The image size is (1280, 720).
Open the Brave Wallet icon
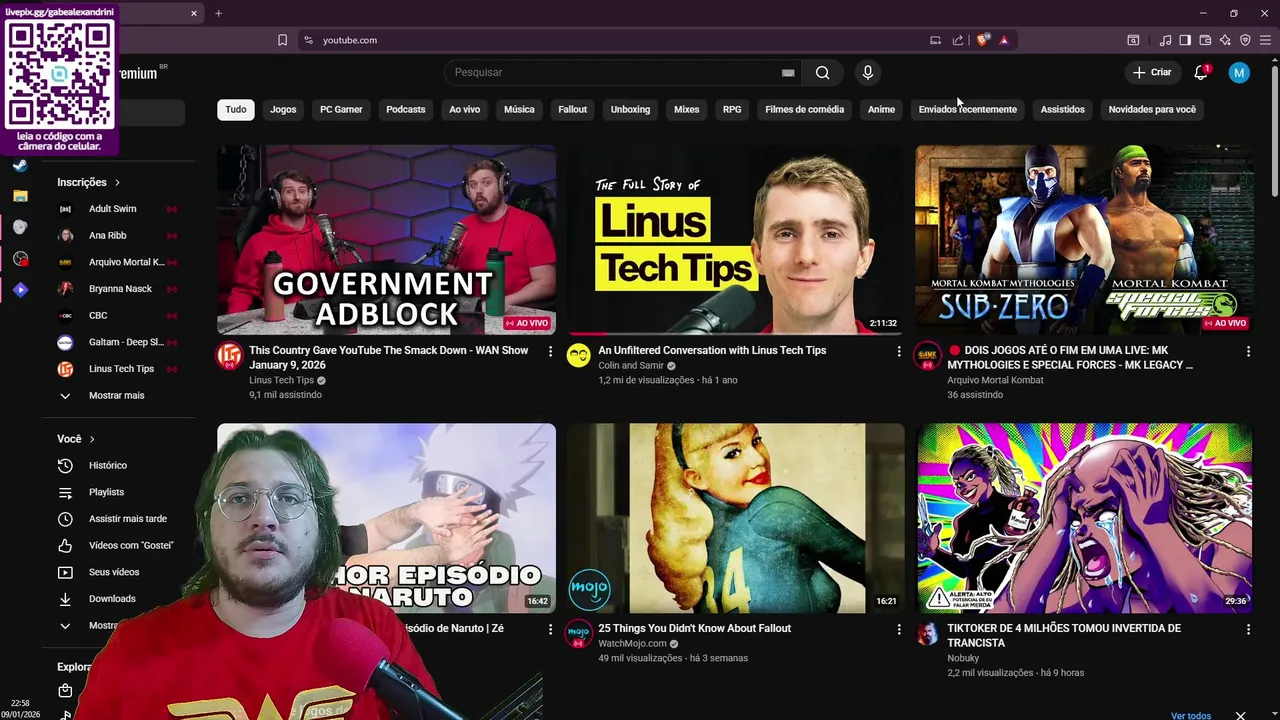(x=1205, y=40)
